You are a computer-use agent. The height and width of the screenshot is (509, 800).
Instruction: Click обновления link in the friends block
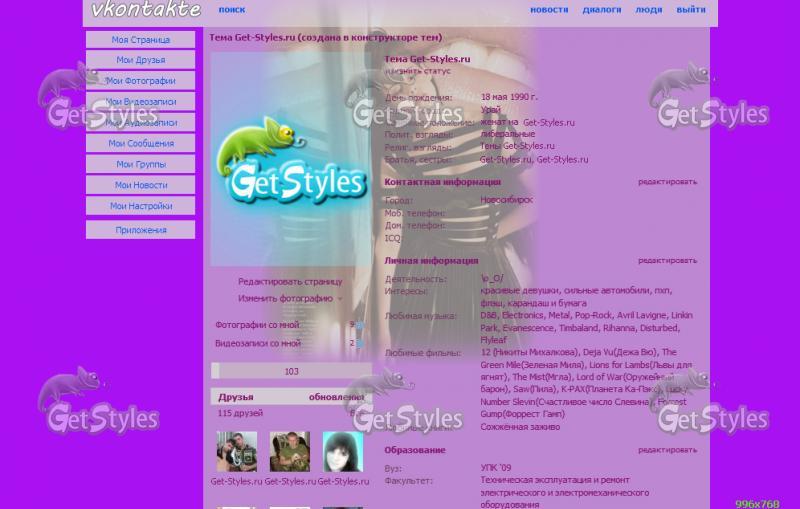coord(335,397)
